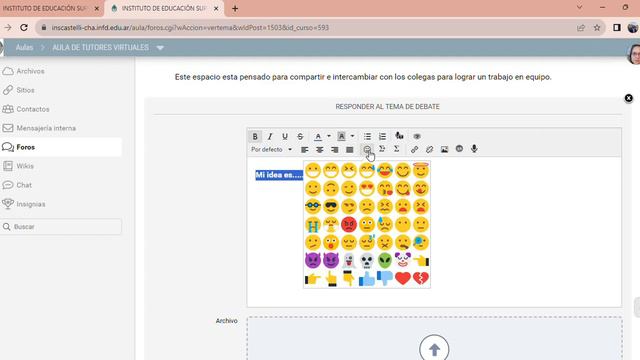Viewport: 640px width, 360px height.
Task: Open the formula editor with subscript sigma
Action: [x=382, y=149]
